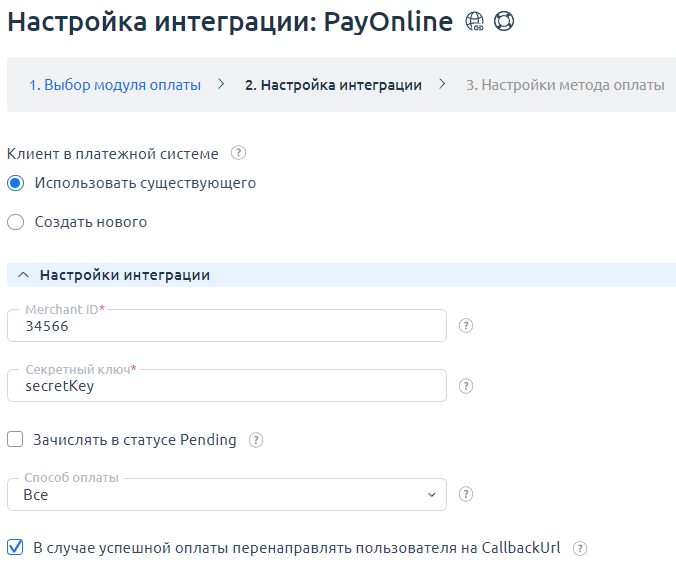This screenshot has height=568, width=676.
Task: Select 'Использовать существующего' radio button
Action: click(x=15, y=183)
